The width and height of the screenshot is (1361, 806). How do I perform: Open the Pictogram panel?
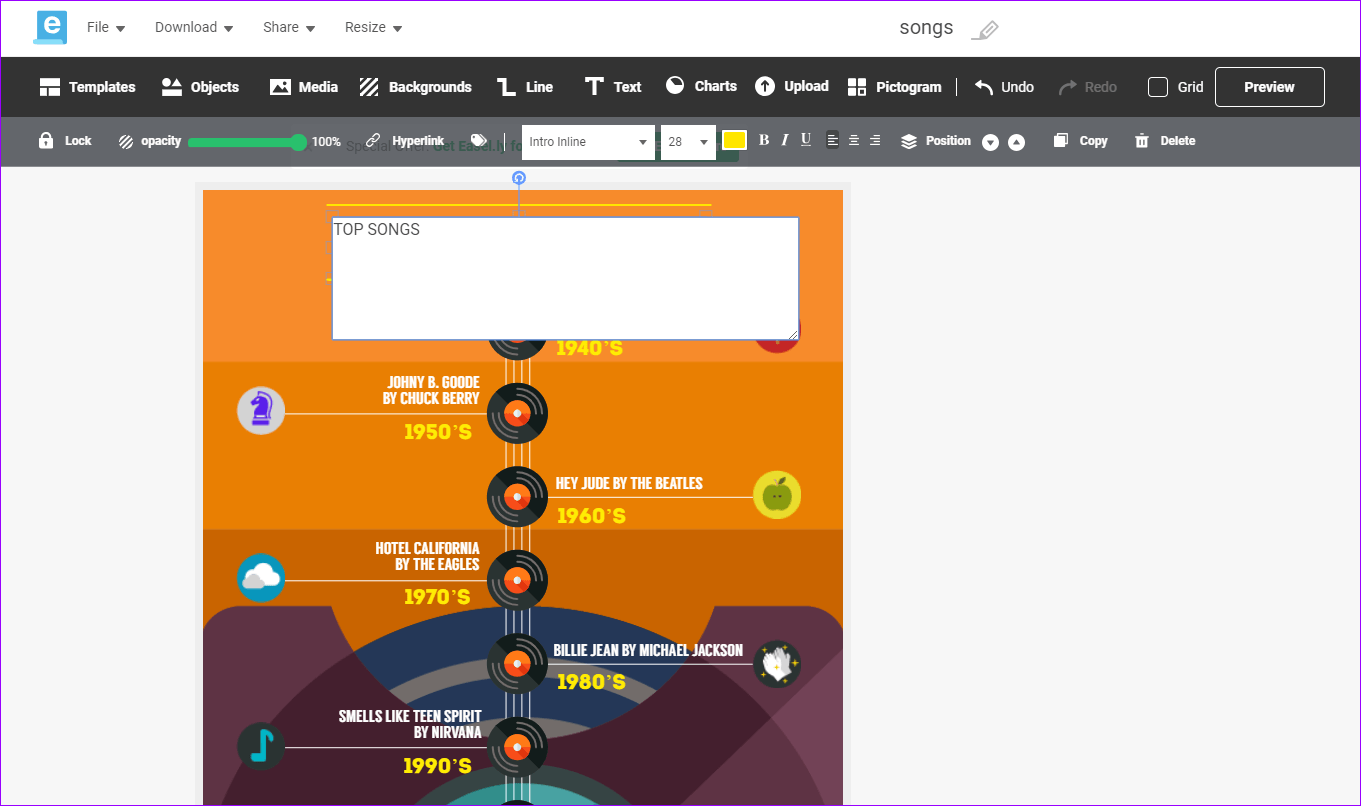pyautogui.click(x=894, y=87)
